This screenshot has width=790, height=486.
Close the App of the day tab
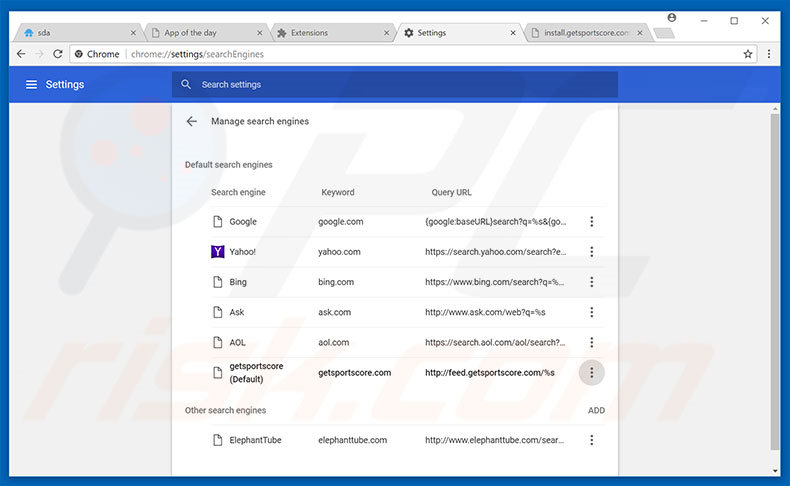(x=259, y=33)
